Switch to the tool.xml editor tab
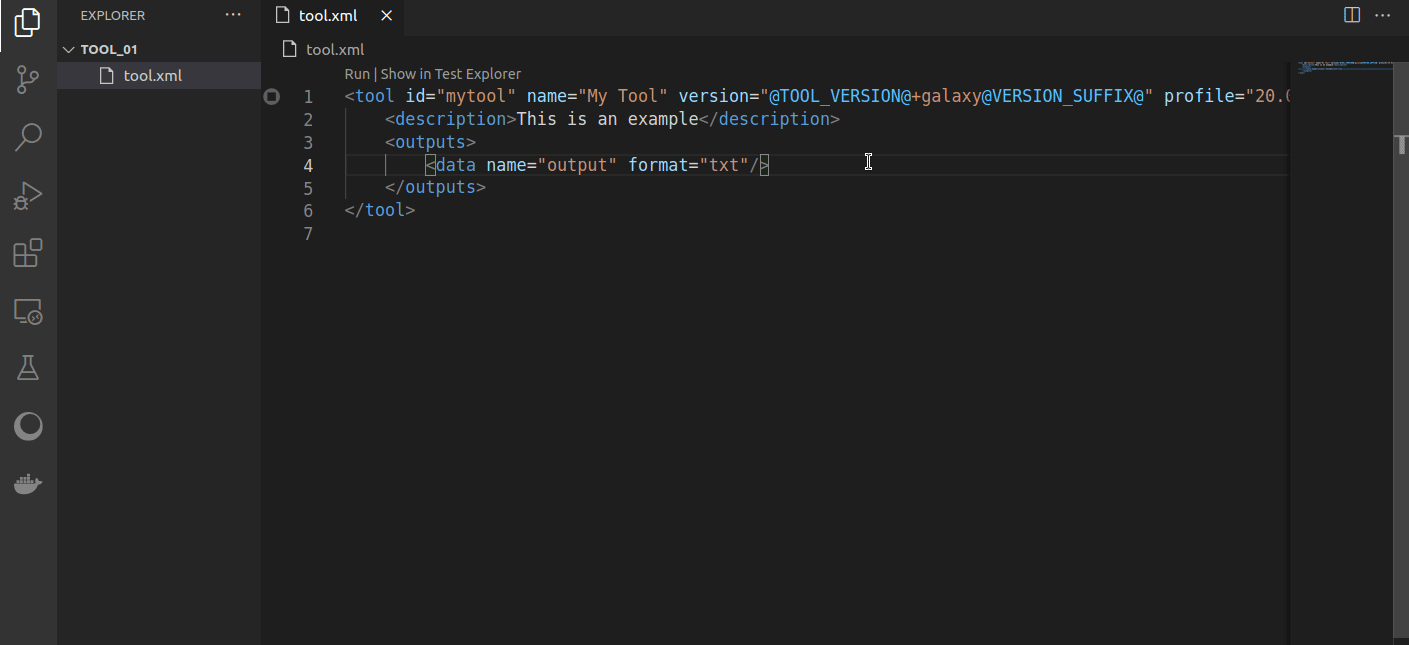Image resolution: width=1409 pixels, height=645 pixels. tap(327, 15)
